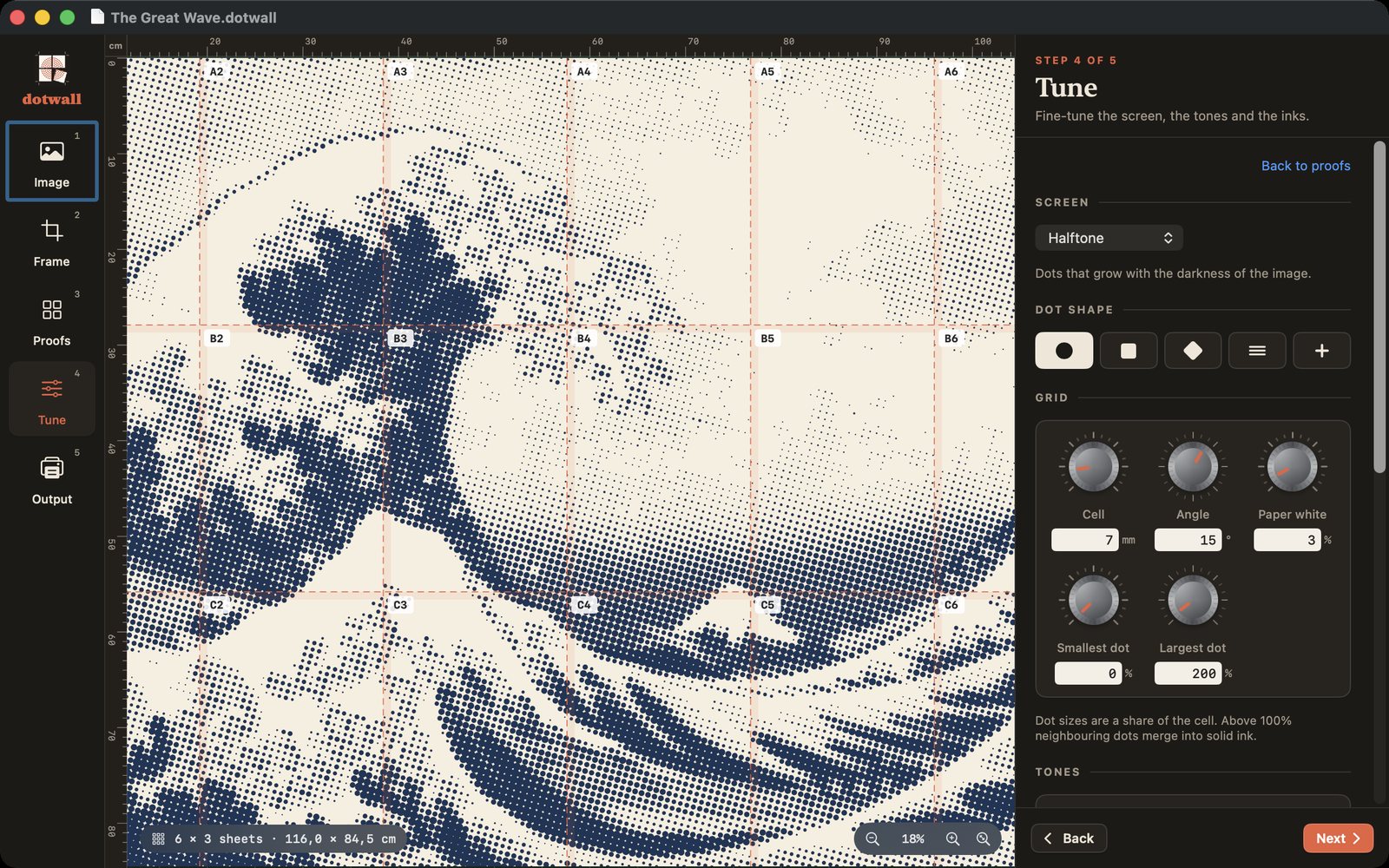This screenshot has height=868, width=1389.
Task: Click the cm ruler unit box
Action: point(115,46)
